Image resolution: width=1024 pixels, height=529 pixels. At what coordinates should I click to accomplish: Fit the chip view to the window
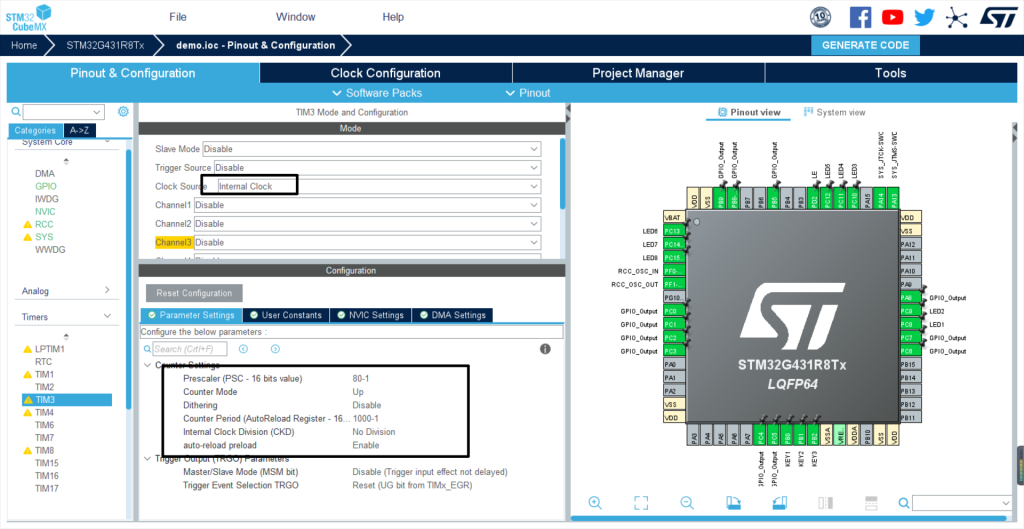641,503
